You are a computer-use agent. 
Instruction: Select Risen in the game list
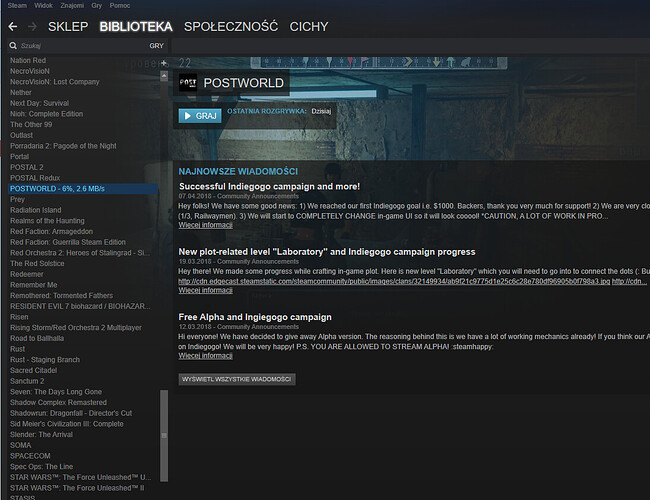[19, 317]
